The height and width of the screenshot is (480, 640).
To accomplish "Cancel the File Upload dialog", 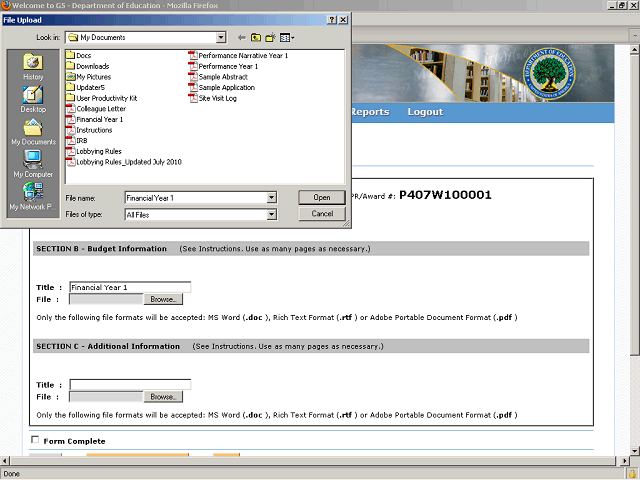I will (322, 213).
